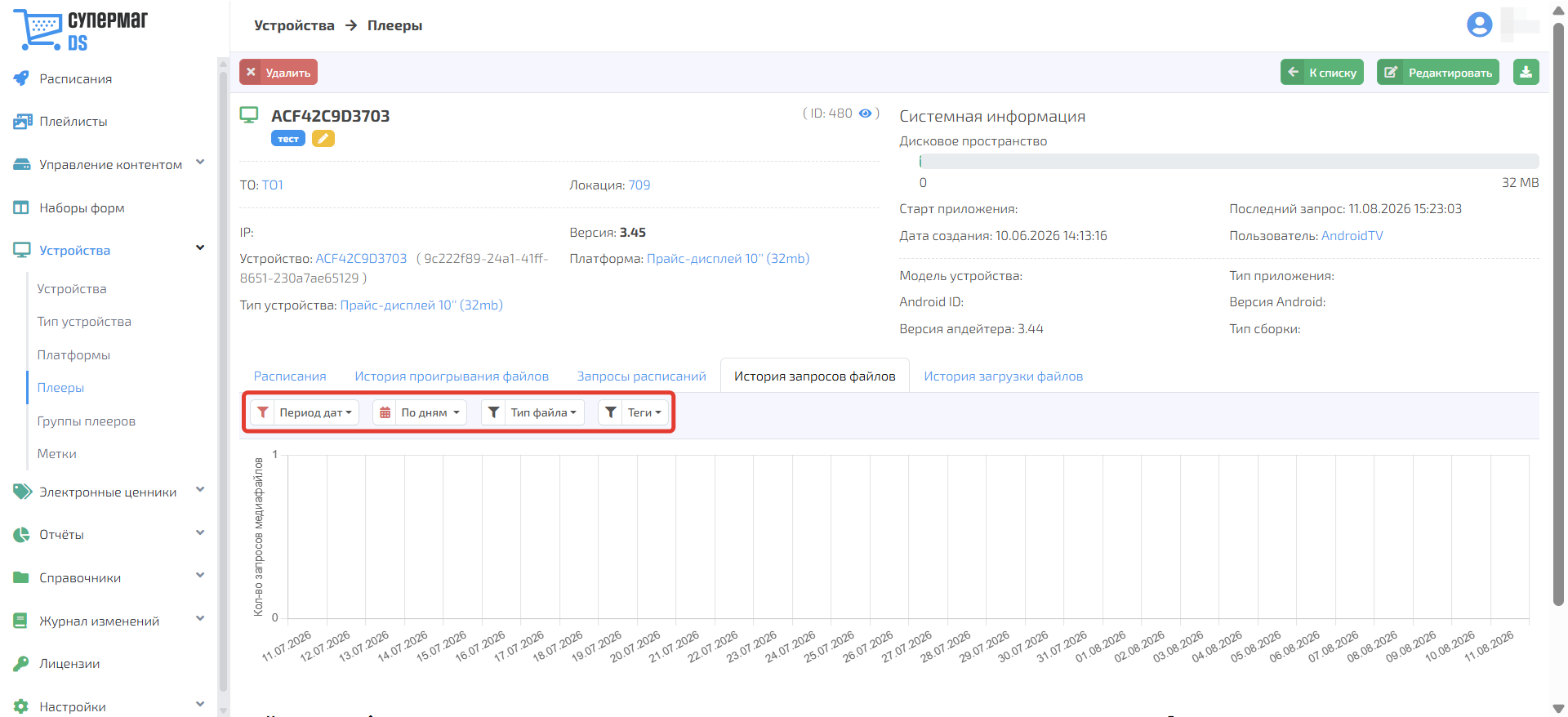Click the green download button

(x=1526, y=72)
